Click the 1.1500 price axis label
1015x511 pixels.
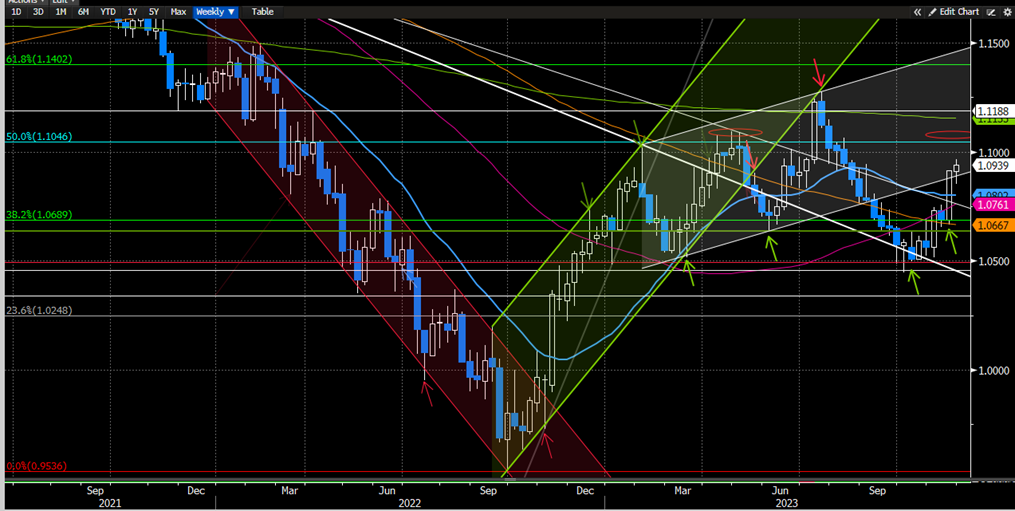pos(993,43)
